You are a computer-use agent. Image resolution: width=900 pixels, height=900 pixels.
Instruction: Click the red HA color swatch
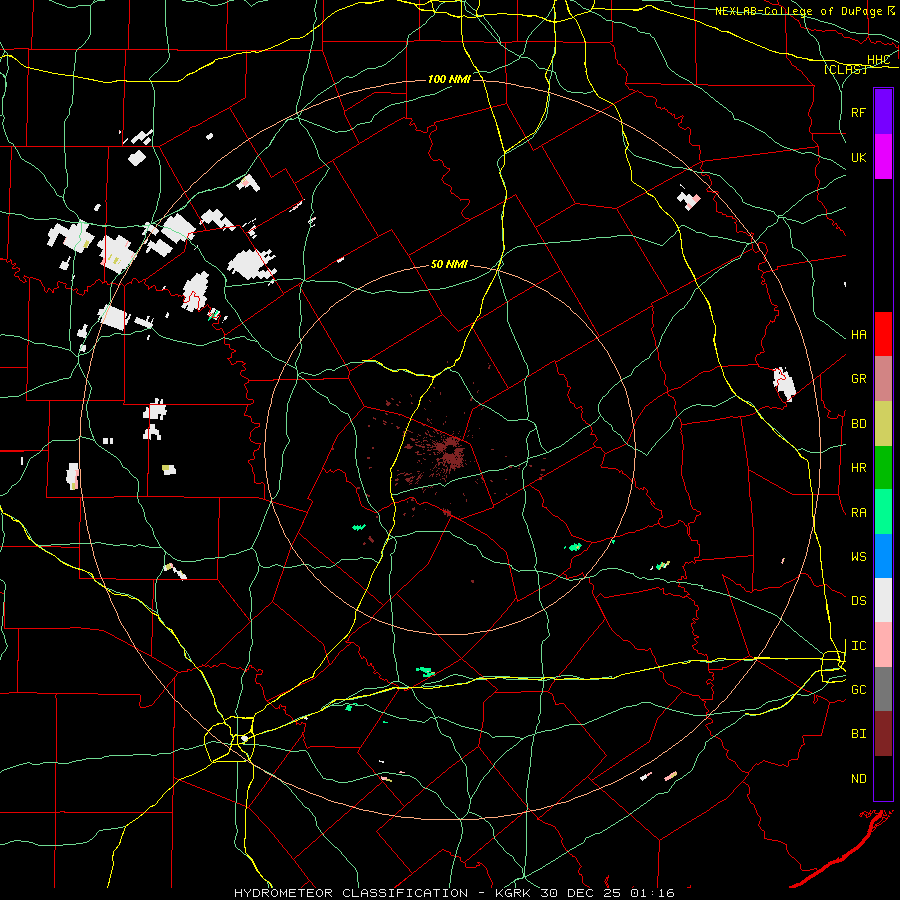click(x=883, y=334)
